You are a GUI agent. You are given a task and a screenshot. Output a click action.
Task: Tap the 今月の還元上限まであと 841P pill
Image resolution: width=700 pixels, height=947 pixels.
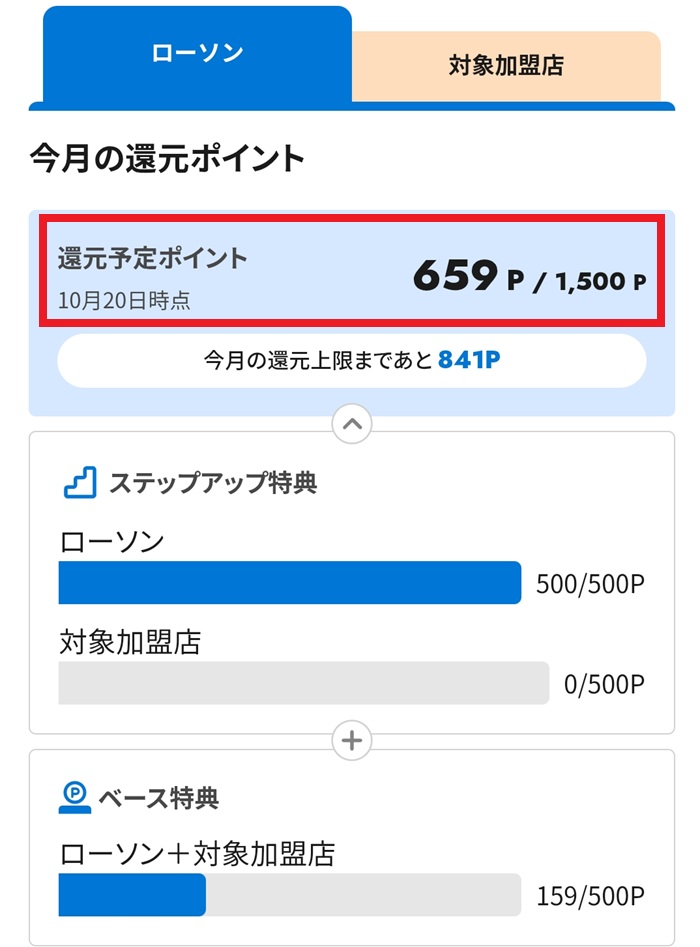pos(351,360)
